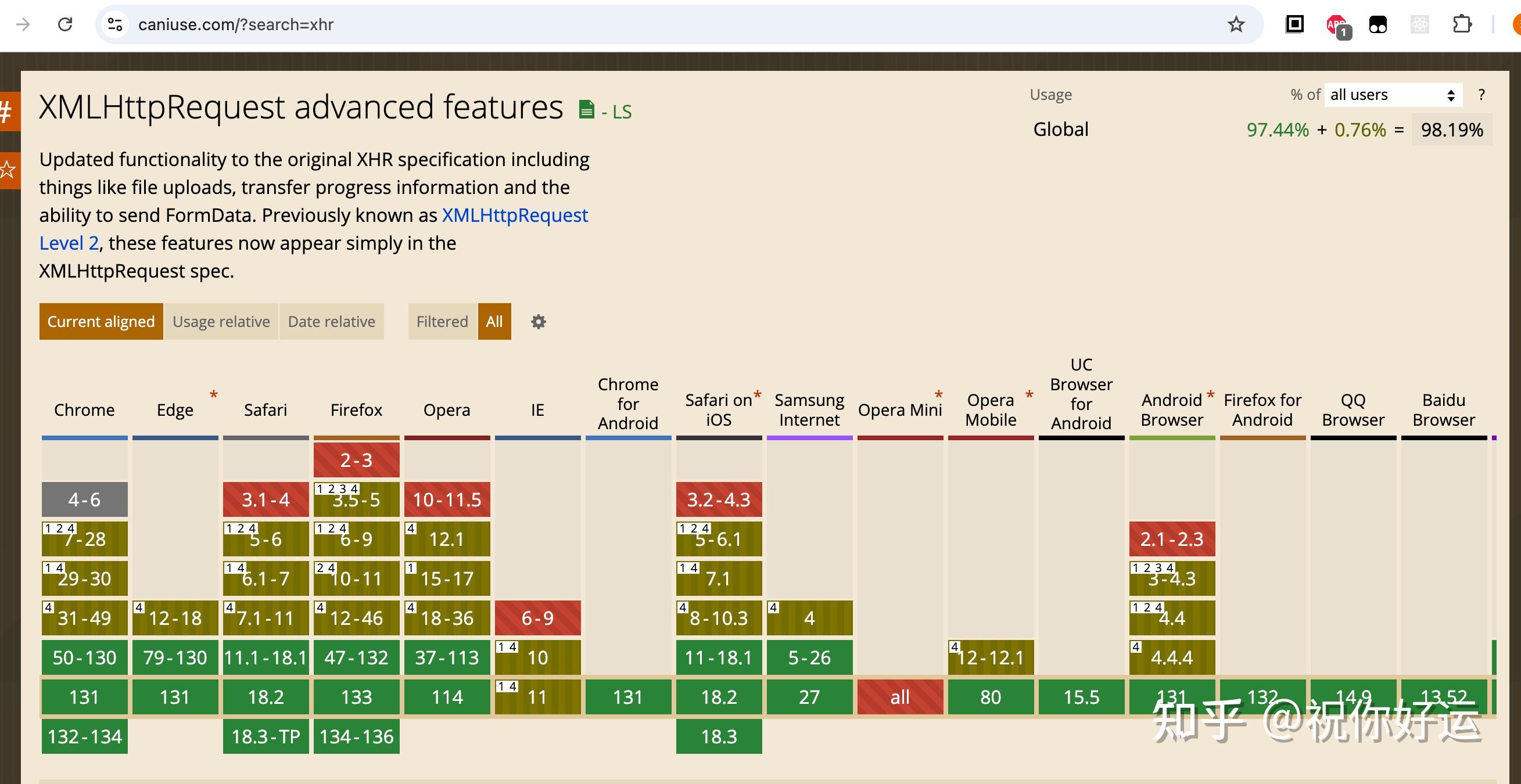Select the All browsers tab
1521x784 pixels.
pyautogui.click(x=494, y=322)
